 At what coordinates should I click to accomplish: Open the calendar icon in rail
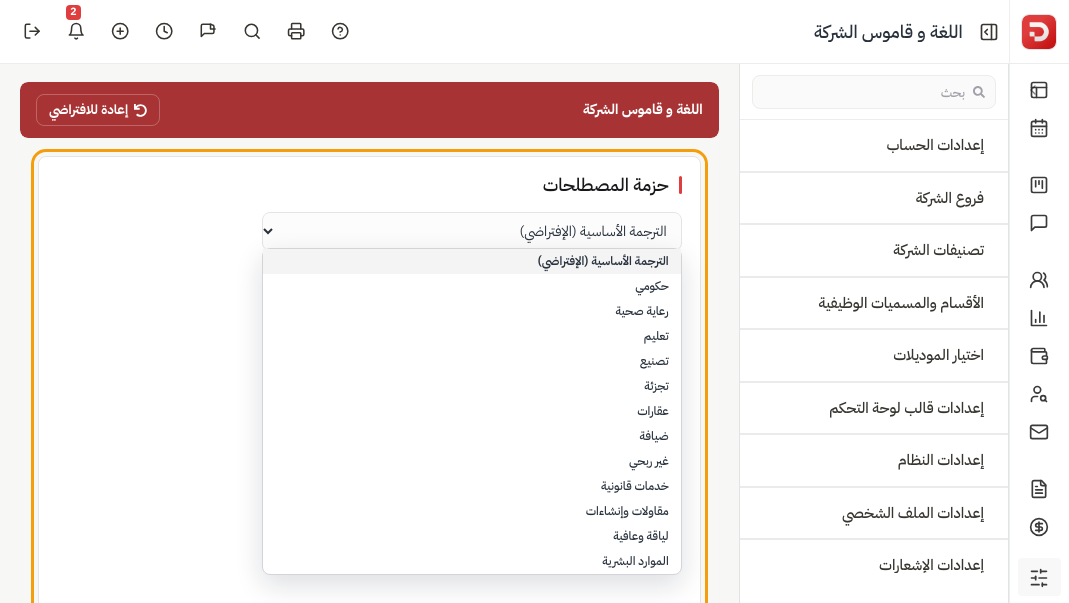coord(1038,128)
